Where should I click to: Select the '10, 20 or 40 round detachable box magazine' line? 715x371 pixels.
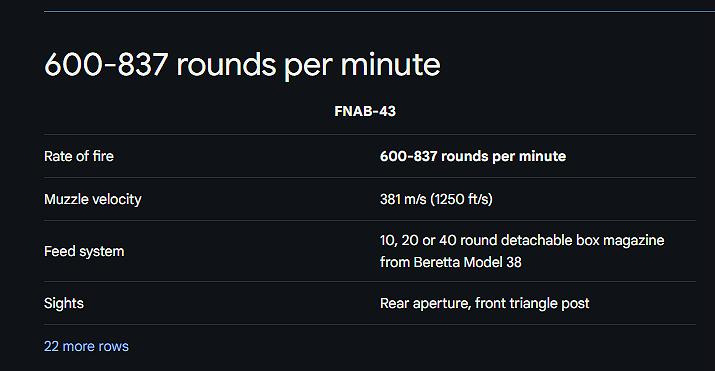tap(522, 240)
